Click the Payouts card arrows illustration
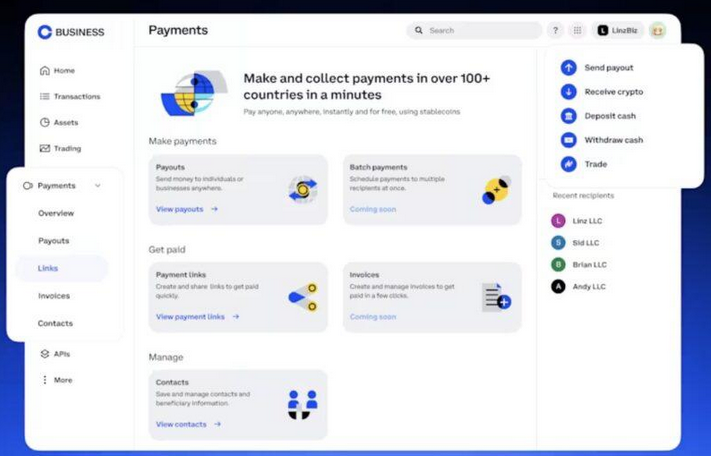Image resolution: width=711 pixels, height=456 pixels. click(x=303, y=189)
